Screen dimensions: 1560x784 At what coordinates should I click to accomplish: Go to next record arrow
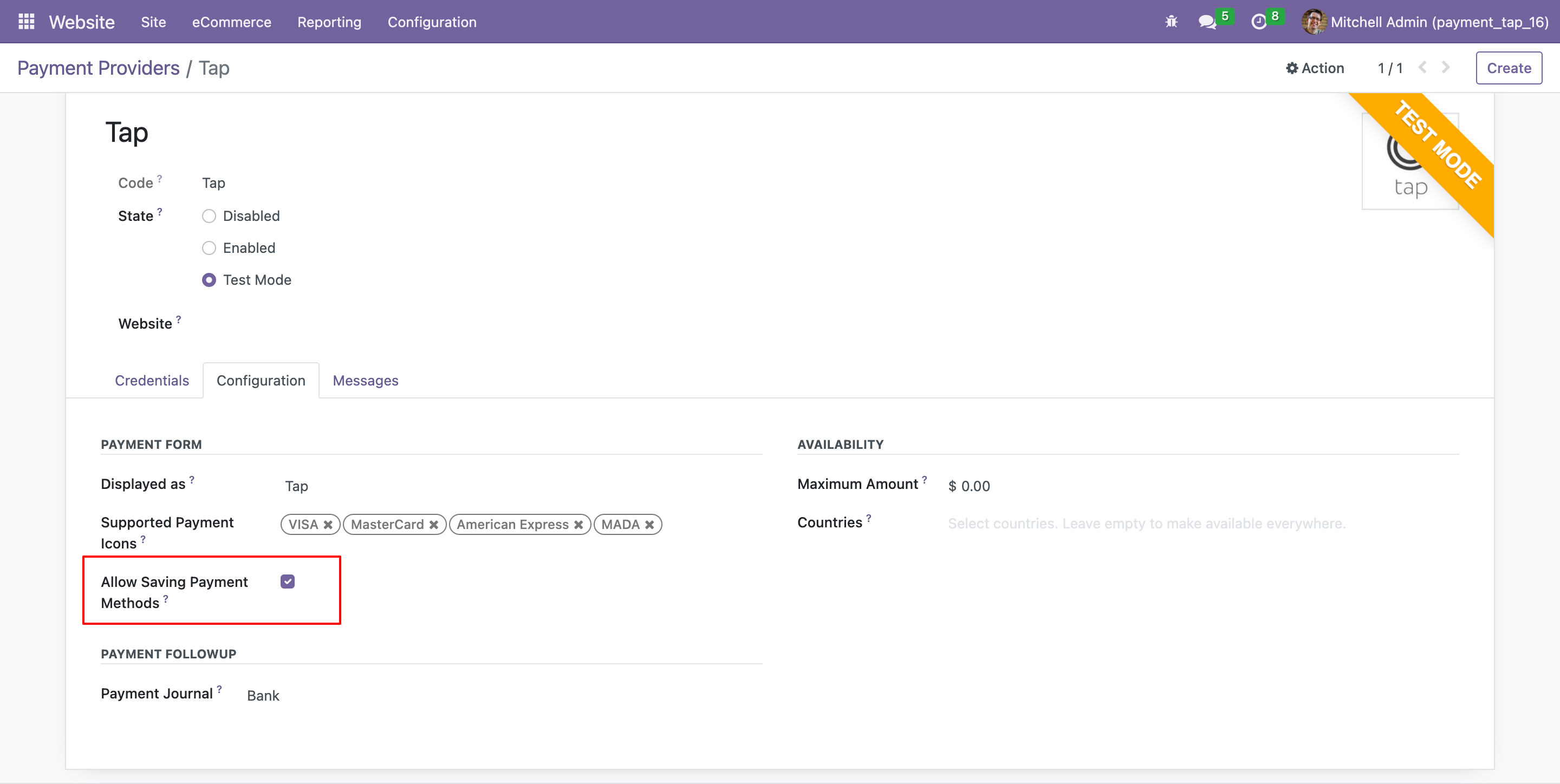[x=1446, y=67]
